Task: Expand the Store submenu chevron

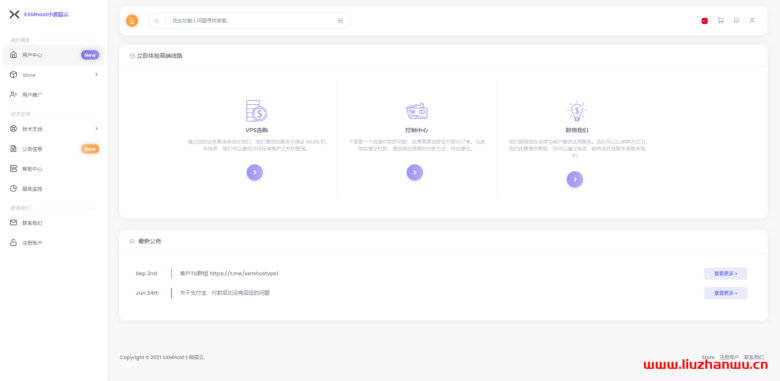Action: click(97, 75)
